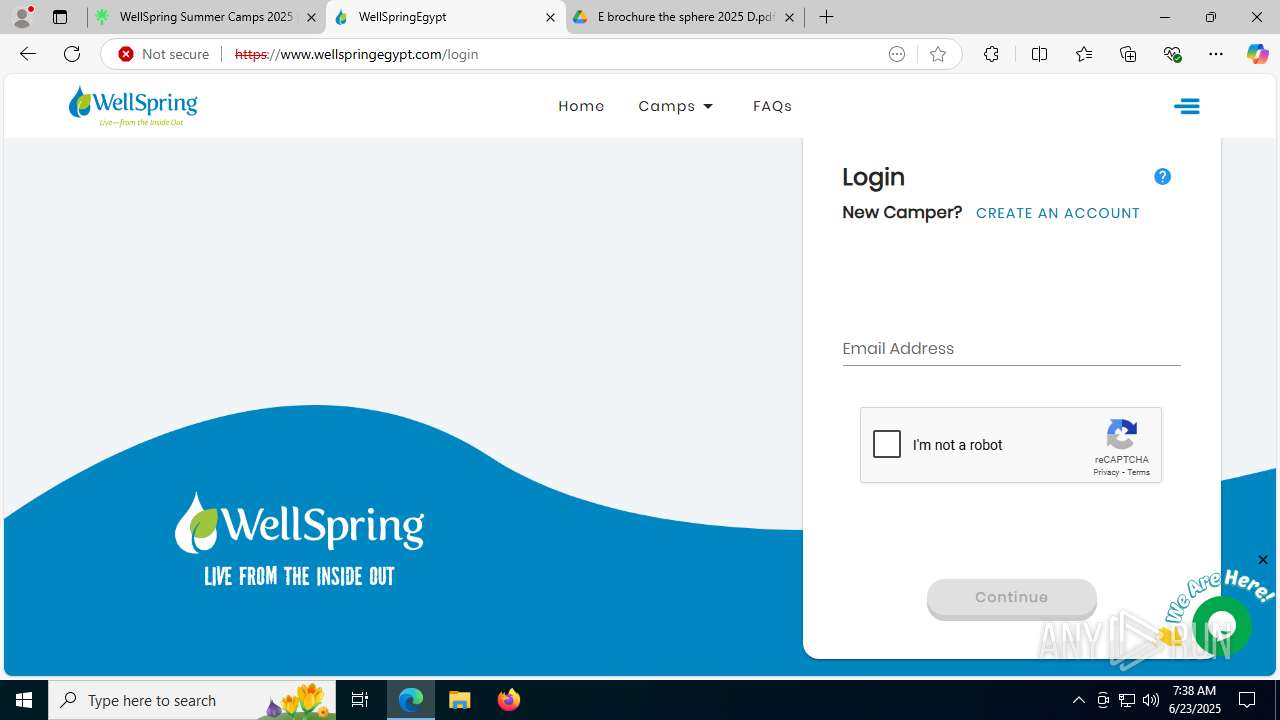Click the feedback smiley icon in address bar
This screenshot has width=1280, height=720.
897,54
